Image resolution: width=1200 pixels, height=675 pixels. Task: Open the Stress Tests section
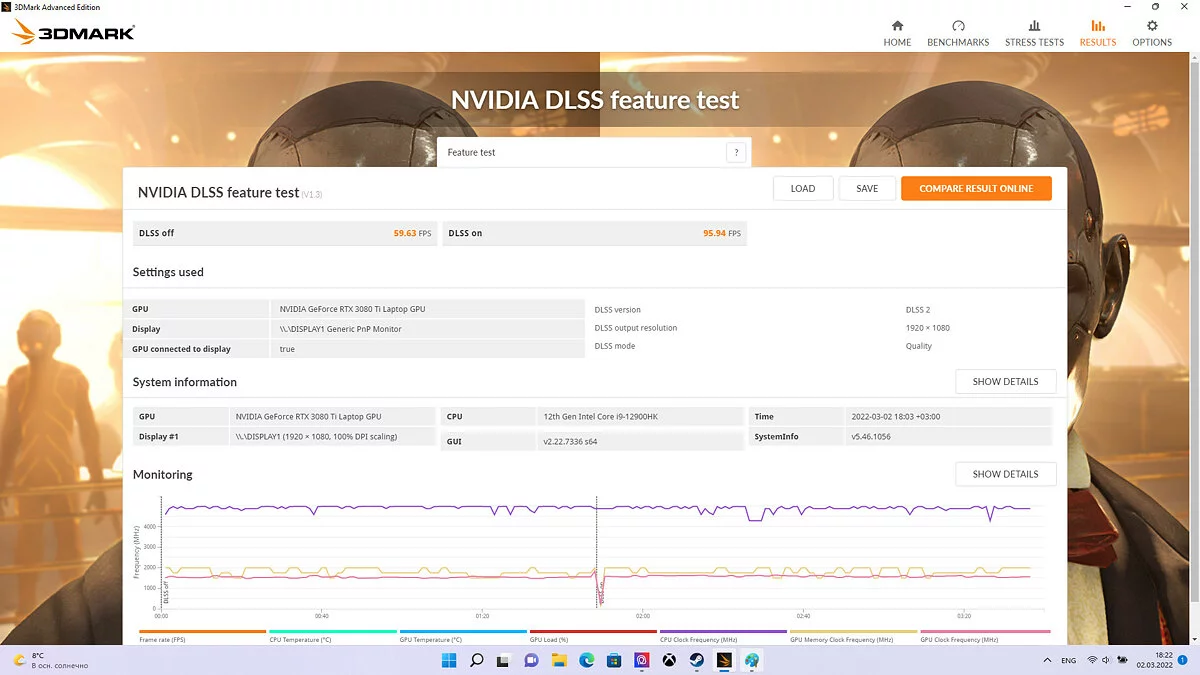(1034, 33)
